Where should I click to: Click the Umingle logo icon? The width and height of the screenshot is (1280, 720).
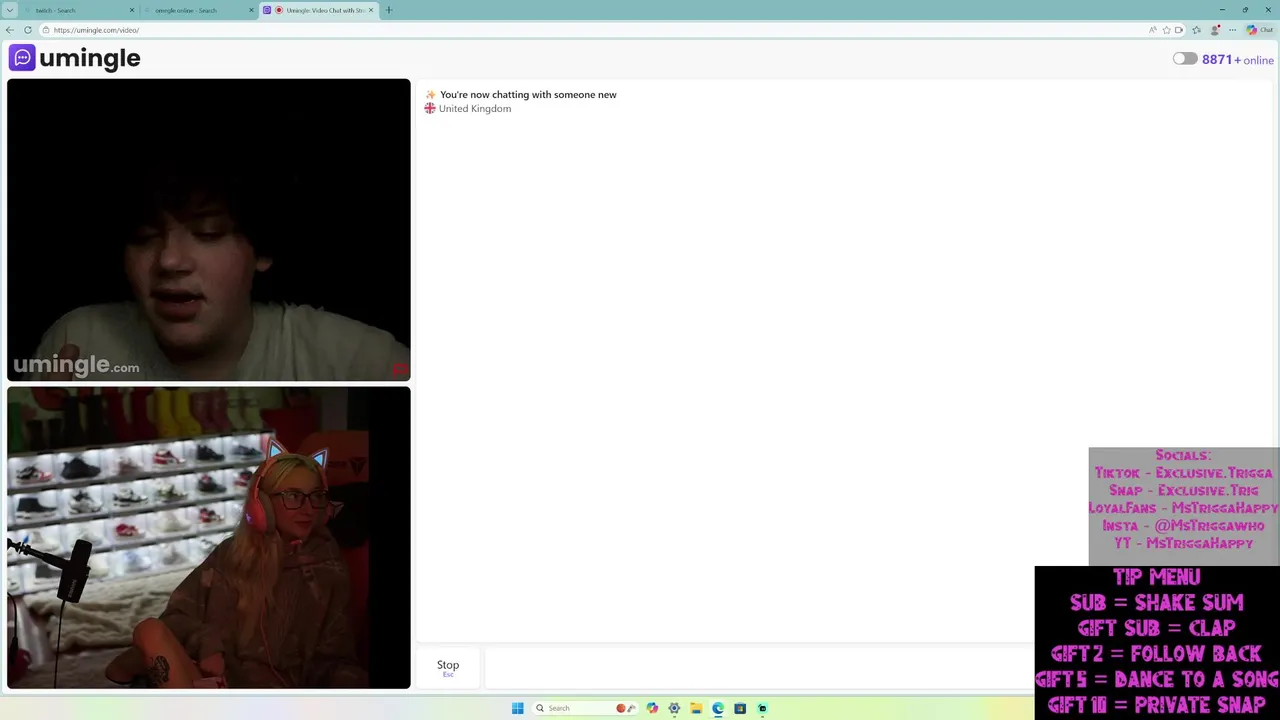click(22, 58)
